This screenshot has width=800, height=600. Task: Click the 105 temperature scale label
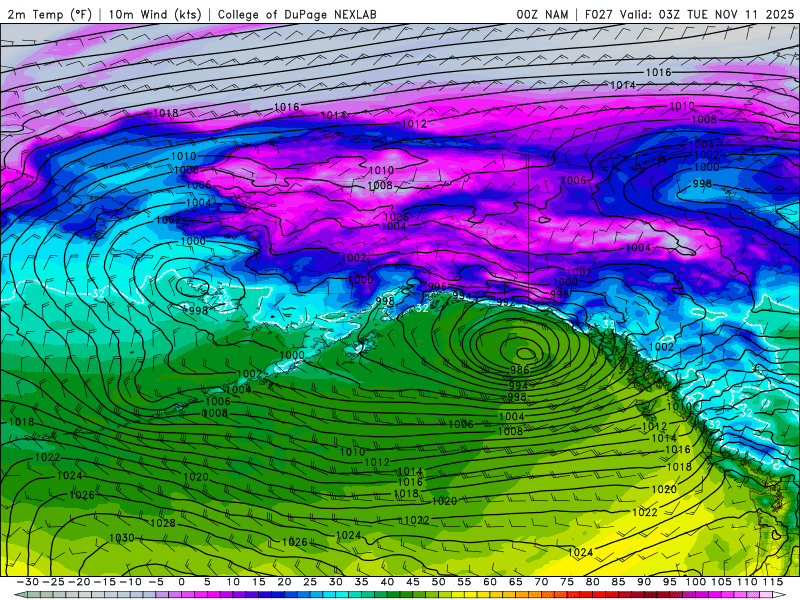721,582
